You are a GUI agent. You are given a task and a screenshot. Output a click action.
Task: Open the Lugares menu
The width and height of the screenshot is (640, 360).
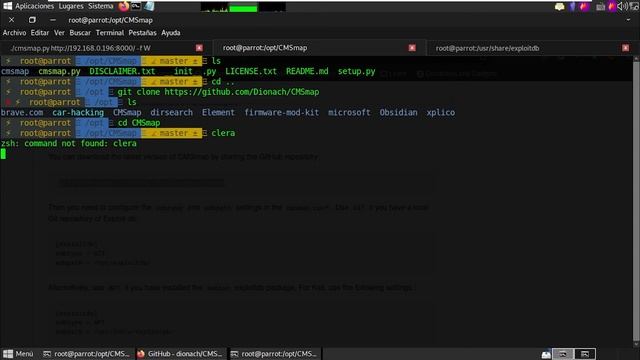(x=71, y=6)
